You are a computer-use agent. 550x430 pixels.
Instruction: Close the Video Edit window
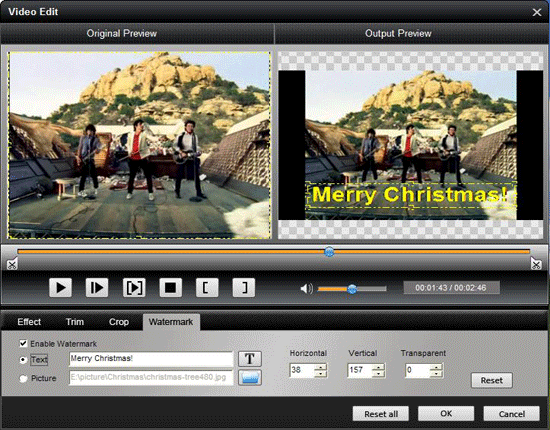tap(537, 12)
